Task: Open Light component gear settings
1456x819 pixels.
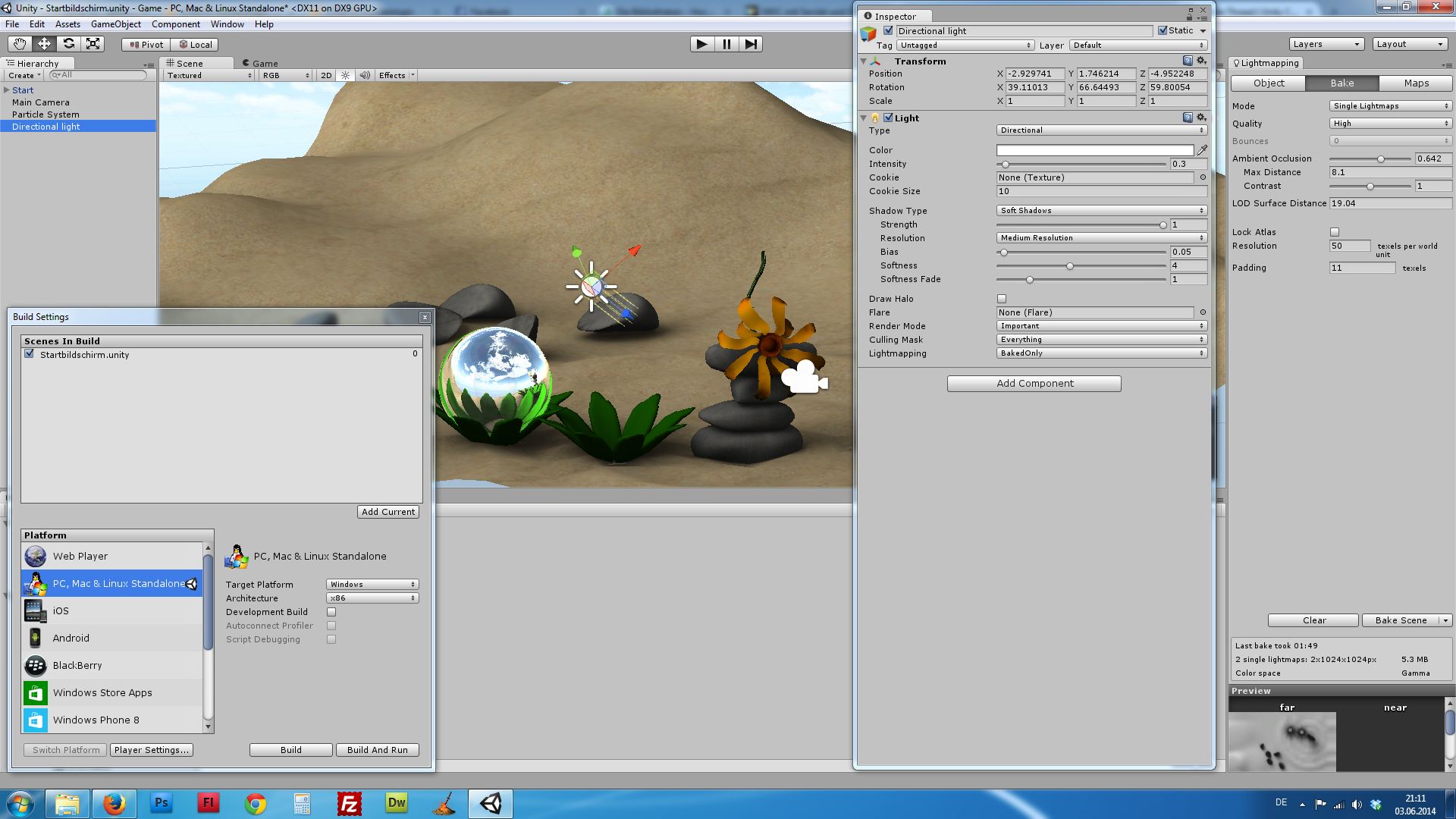Action: tap(1201, 118)
